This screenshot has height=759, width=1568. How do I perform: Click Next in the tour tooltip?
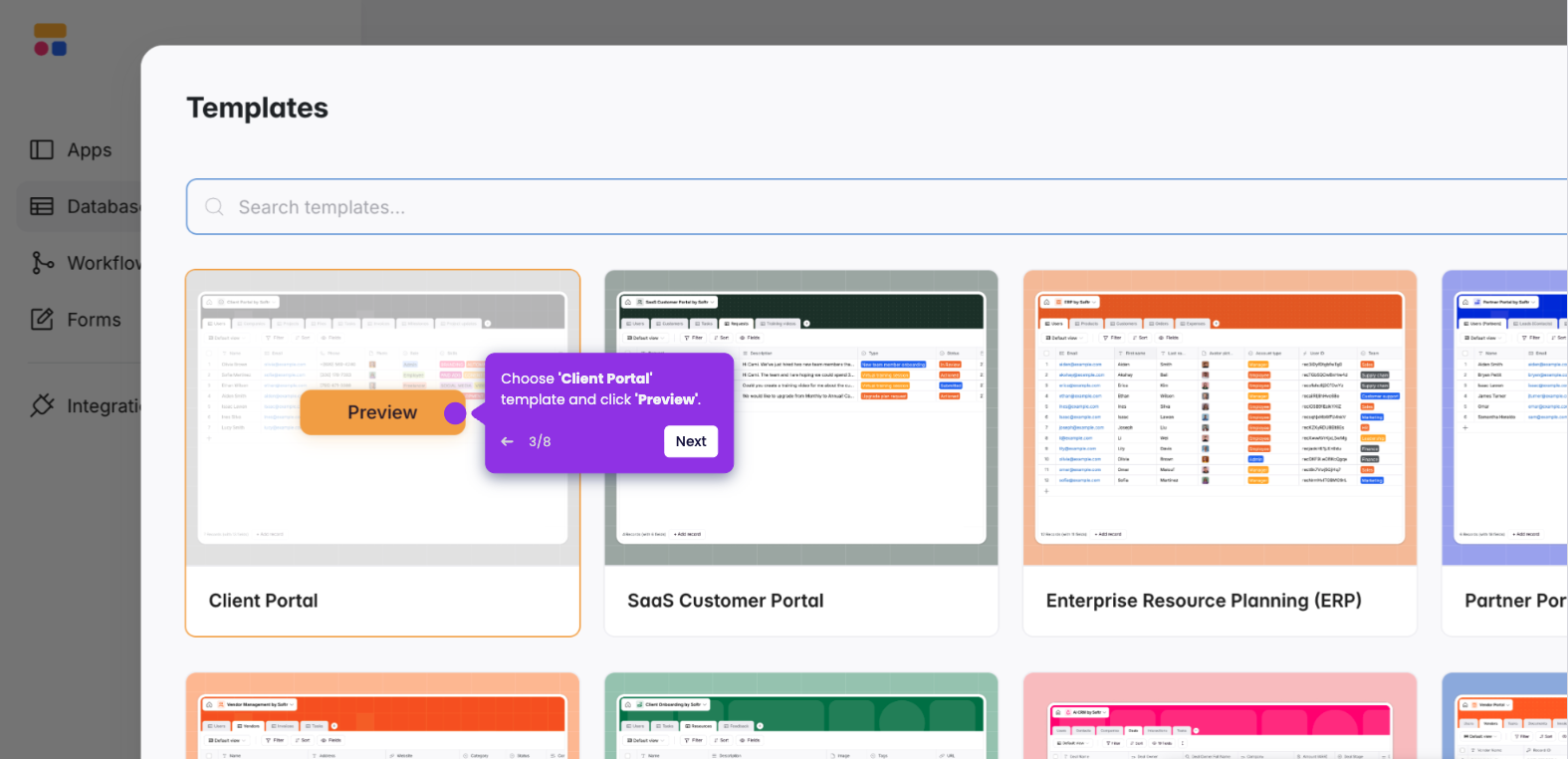pos(691,441)
